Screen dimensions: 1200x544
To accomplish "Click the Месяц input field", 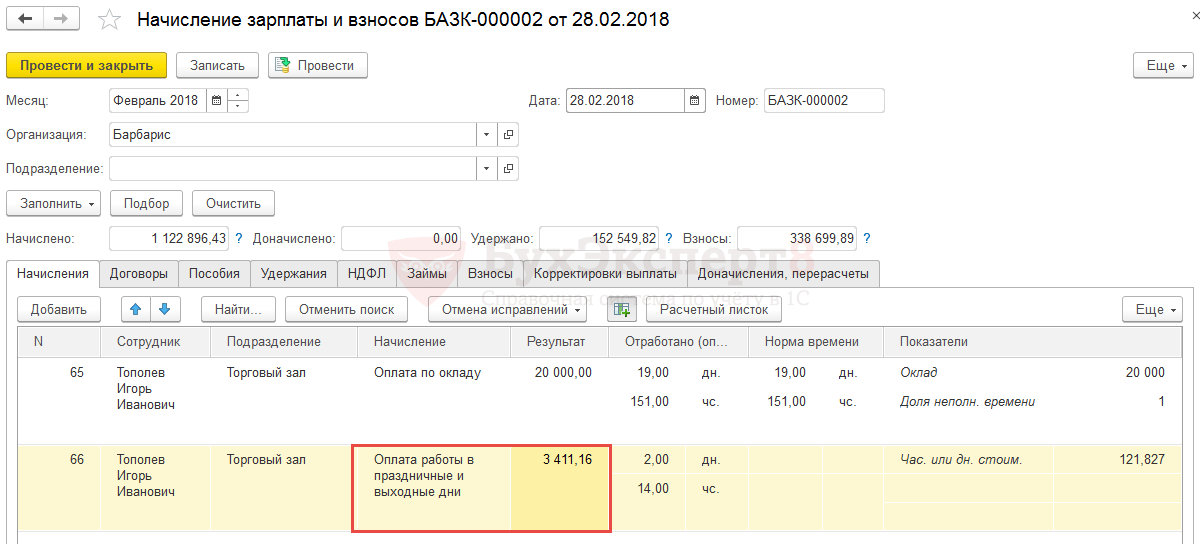I will [157, 100].
